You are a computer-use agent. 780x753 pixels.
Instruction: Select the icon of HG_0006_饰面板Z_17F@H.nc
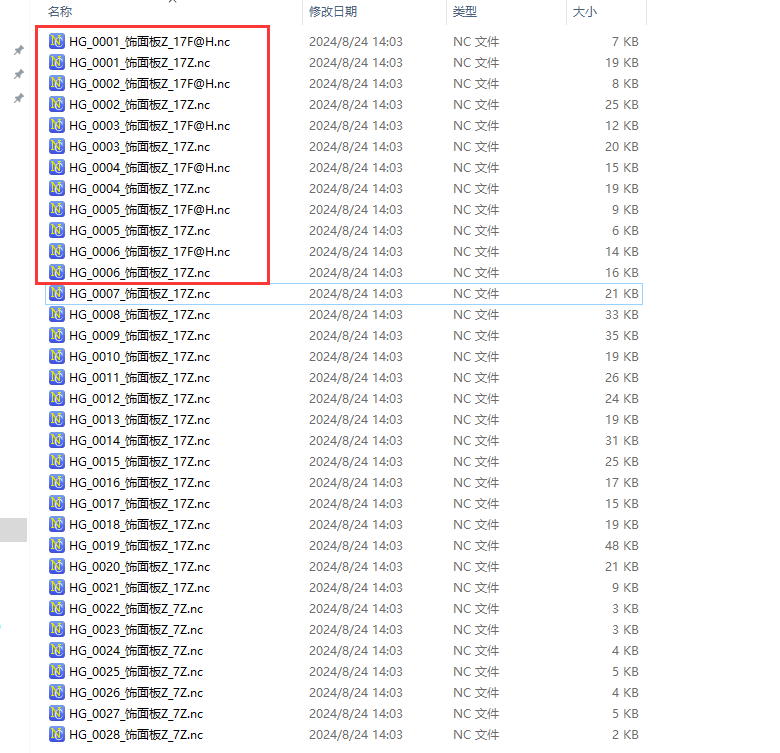tap(57, 251)
